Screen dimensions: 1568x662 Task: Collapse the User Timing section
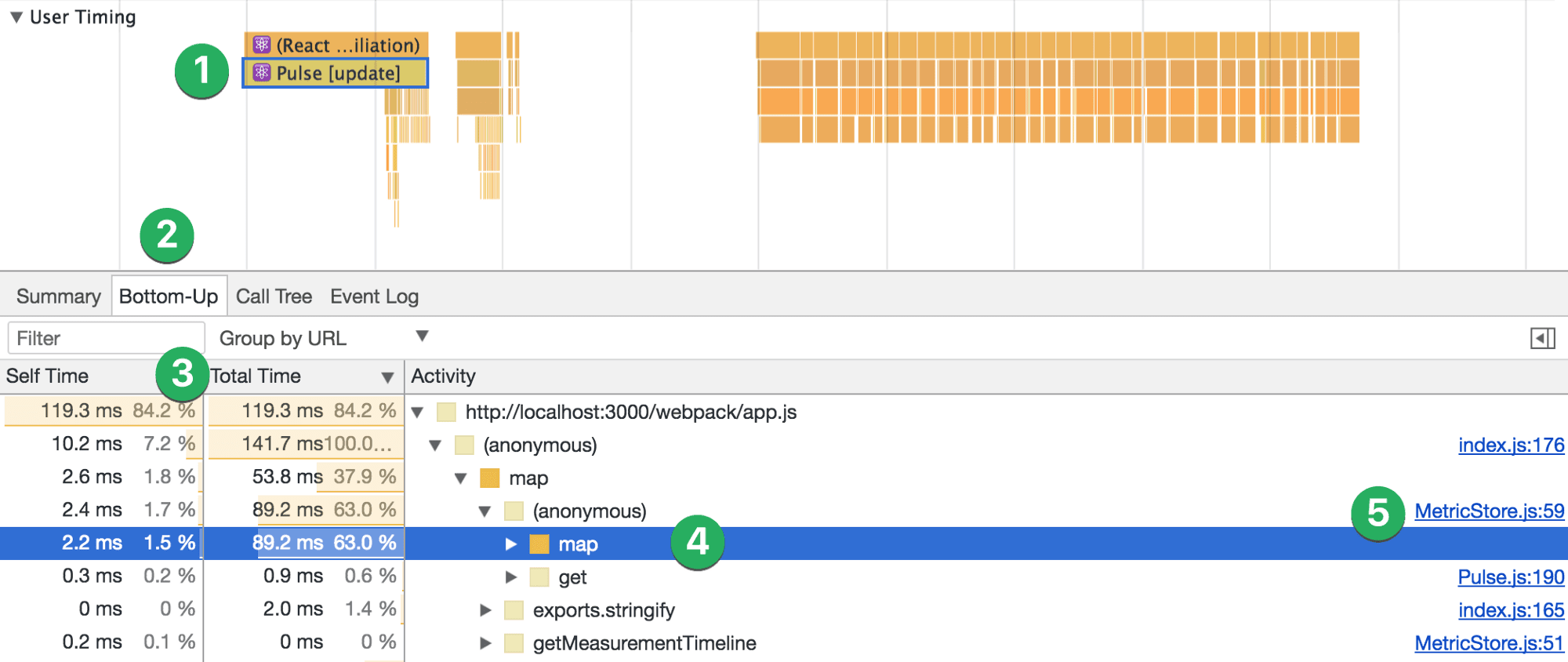click(16, 17)
